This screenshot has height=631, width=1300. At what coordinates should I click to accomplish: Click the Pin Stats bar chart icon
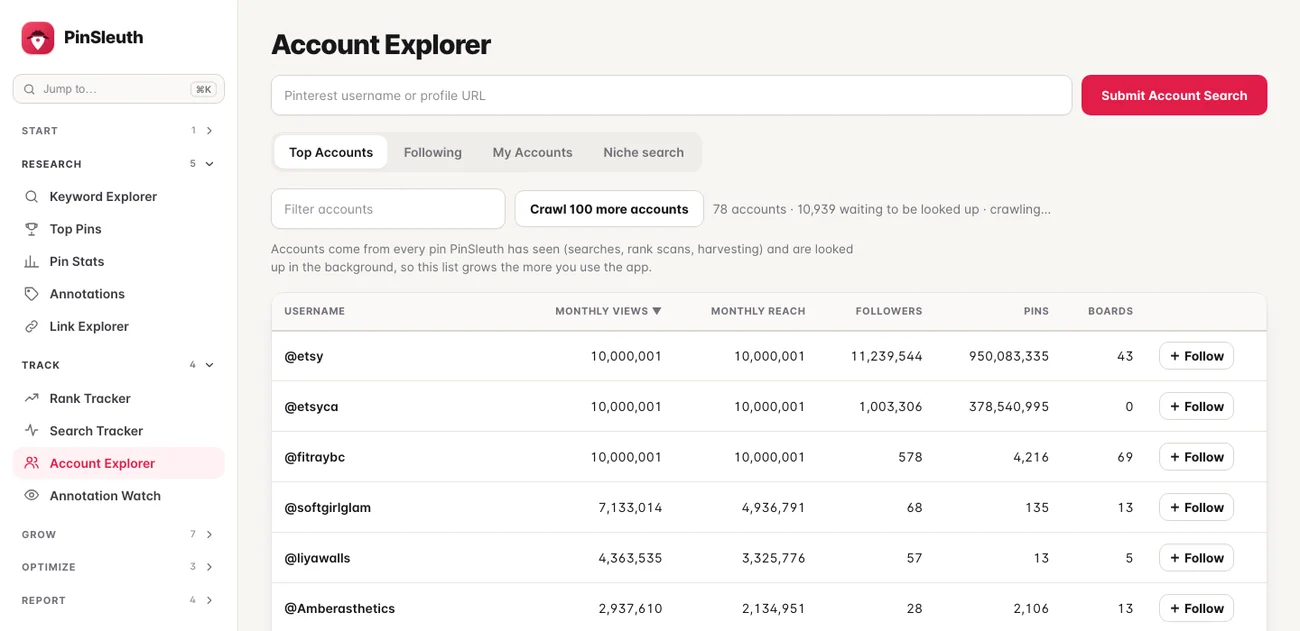pos(32,261)
